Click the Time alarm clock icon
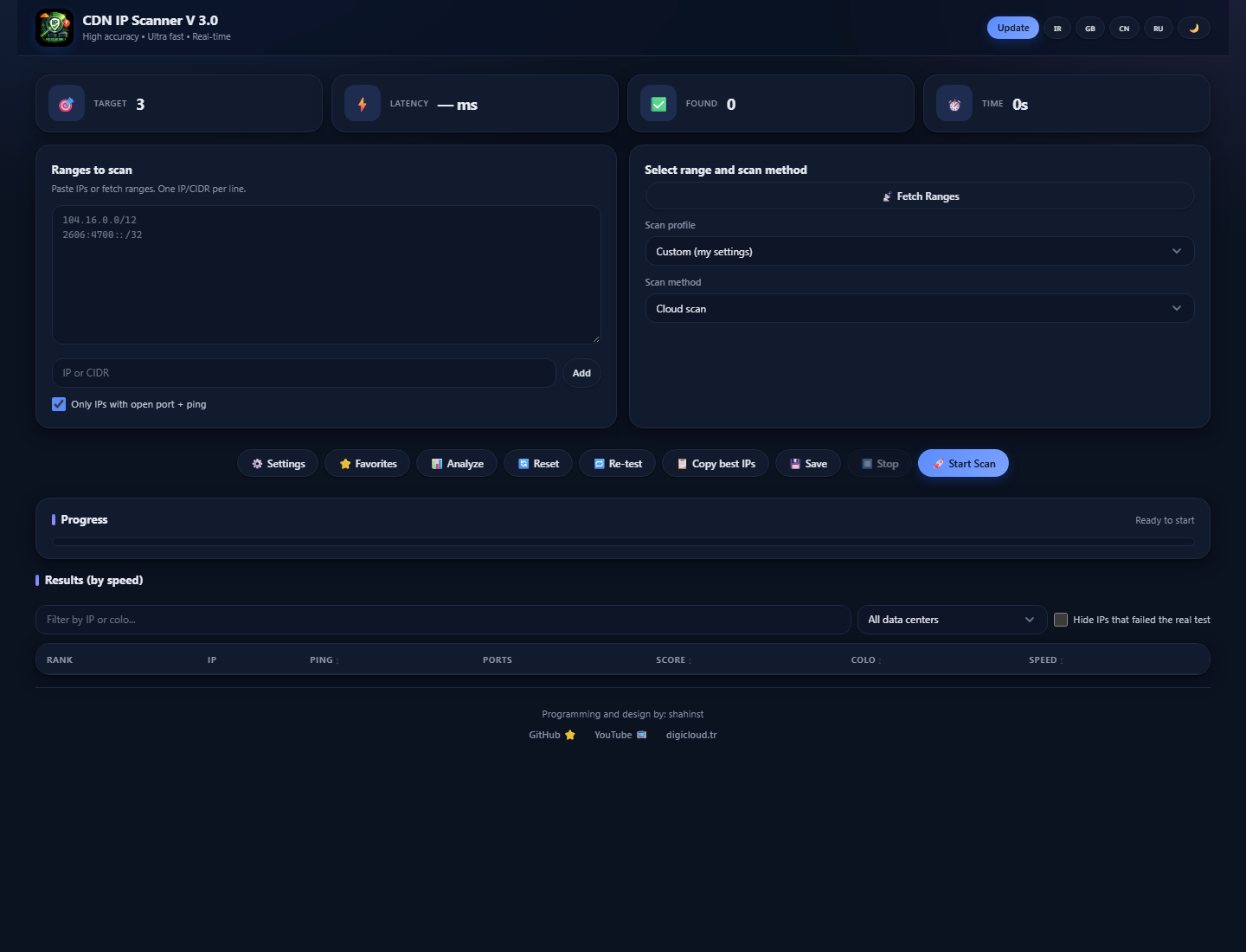 (x=954, y=104)
